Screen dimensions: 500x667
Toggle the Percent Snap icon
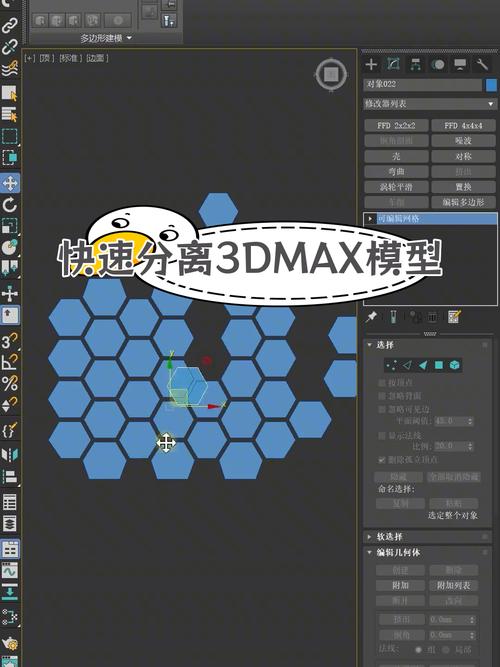pyautogui.click(x=9, y=383)
